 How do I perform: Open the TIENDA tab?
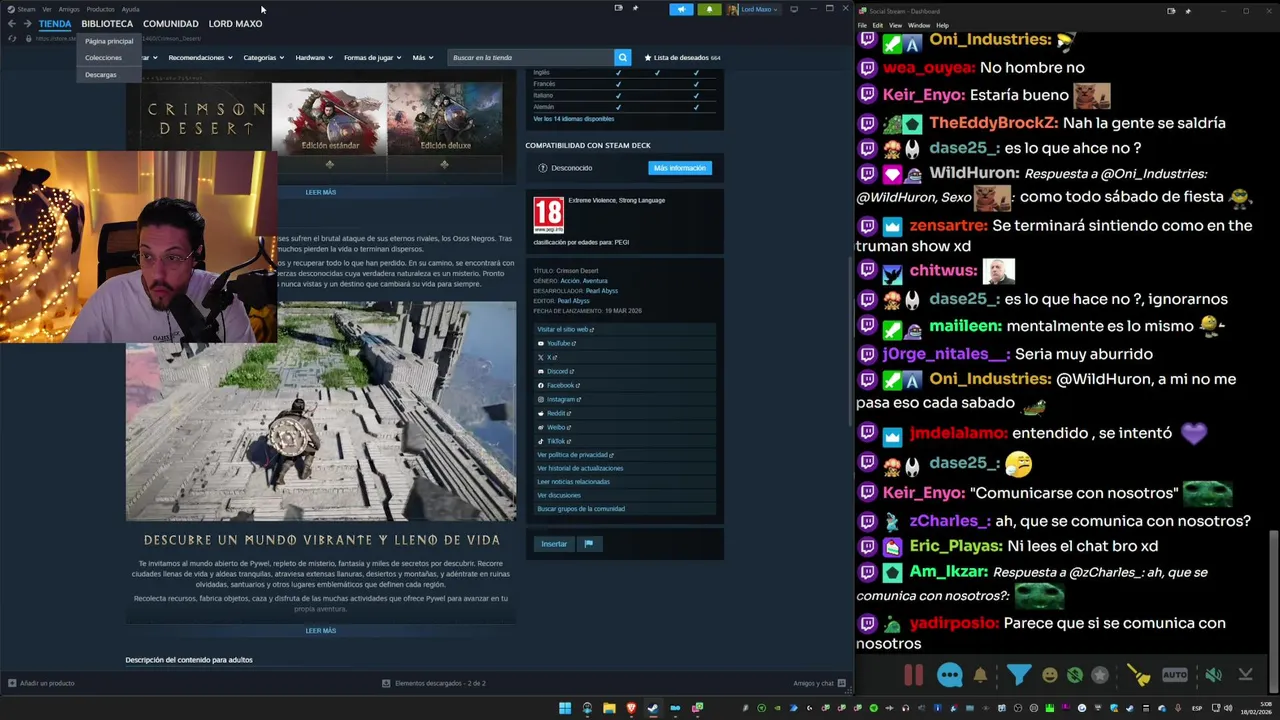point(55,24)
